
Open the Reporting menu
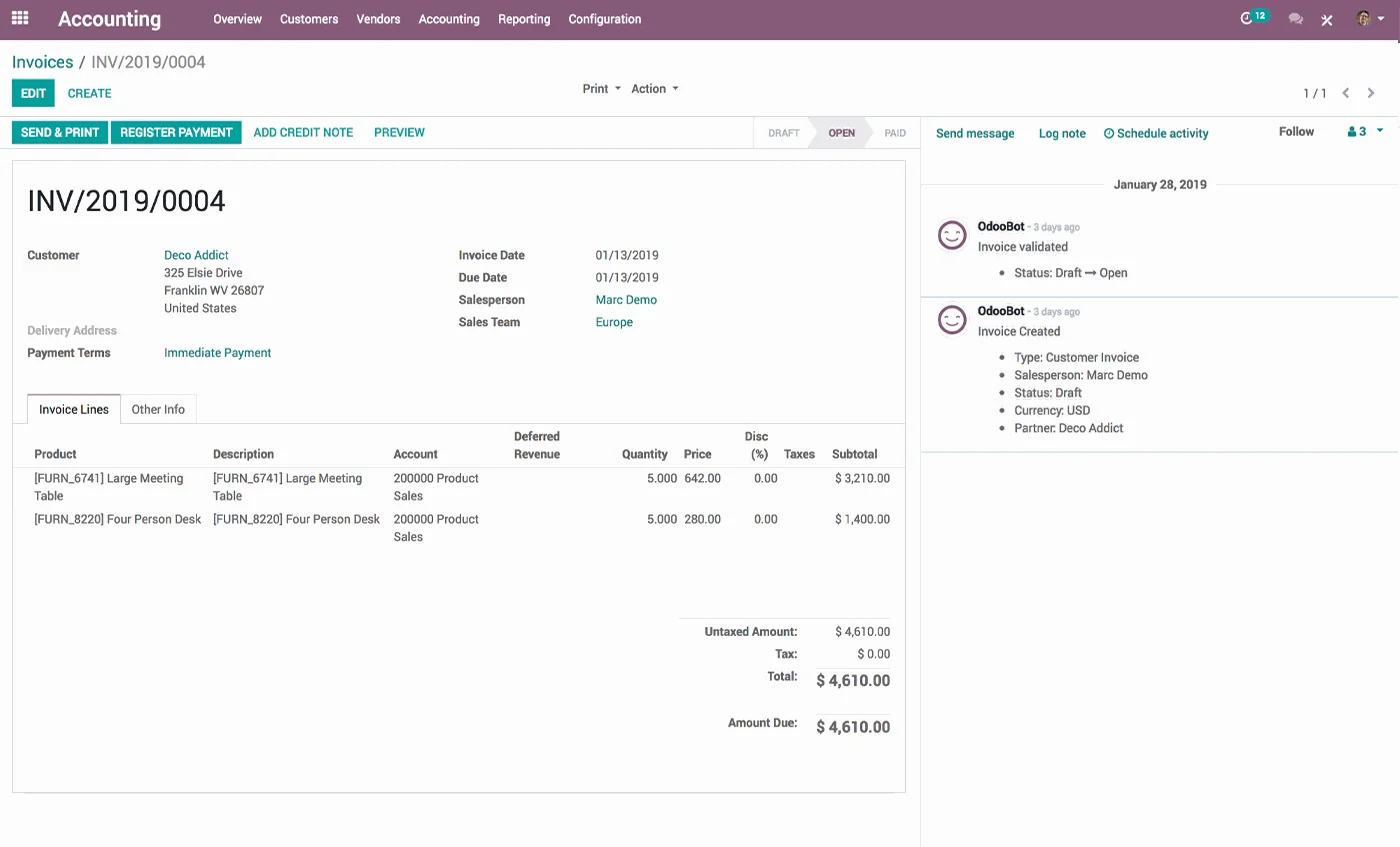524,18
